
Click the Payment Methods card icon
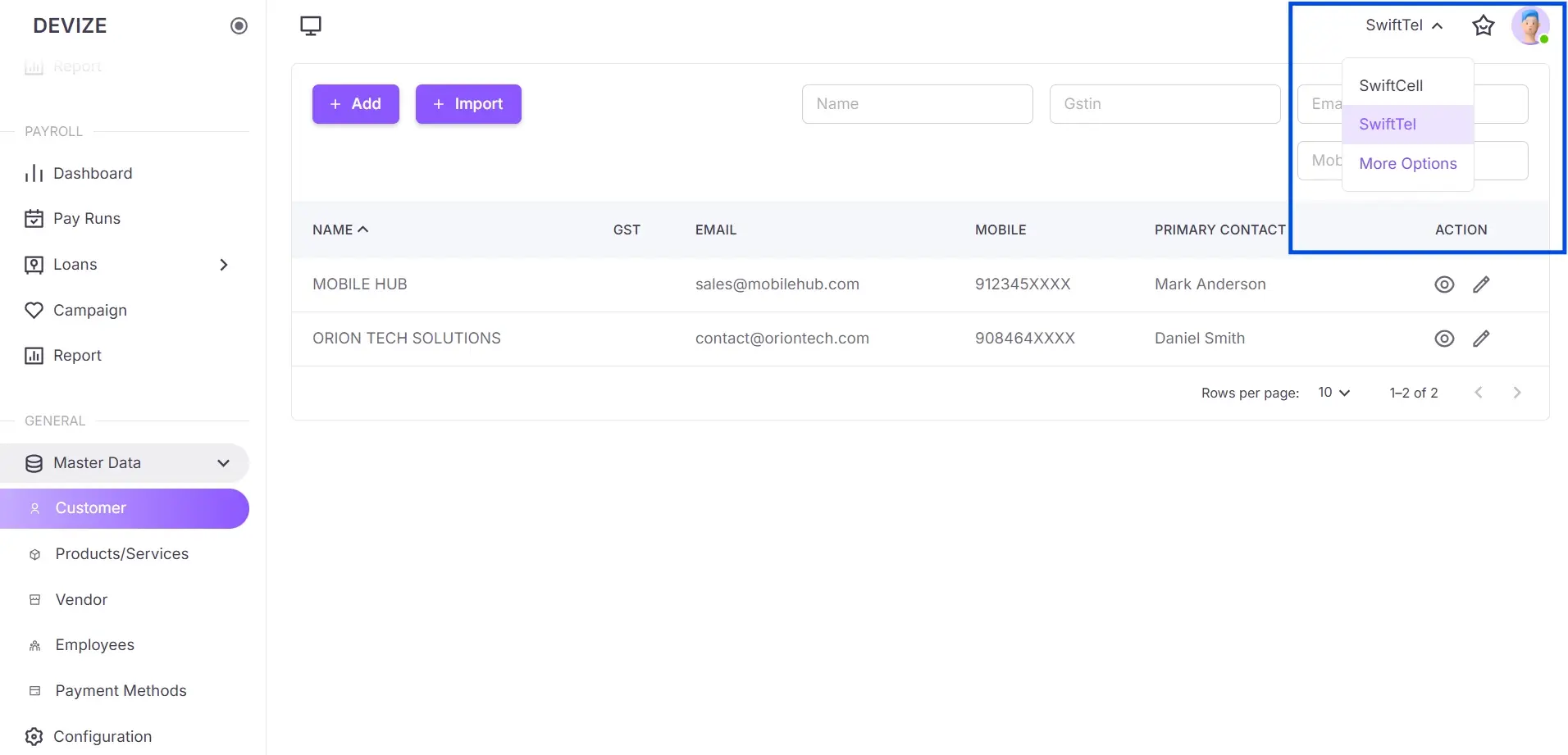tap(34, 691)
